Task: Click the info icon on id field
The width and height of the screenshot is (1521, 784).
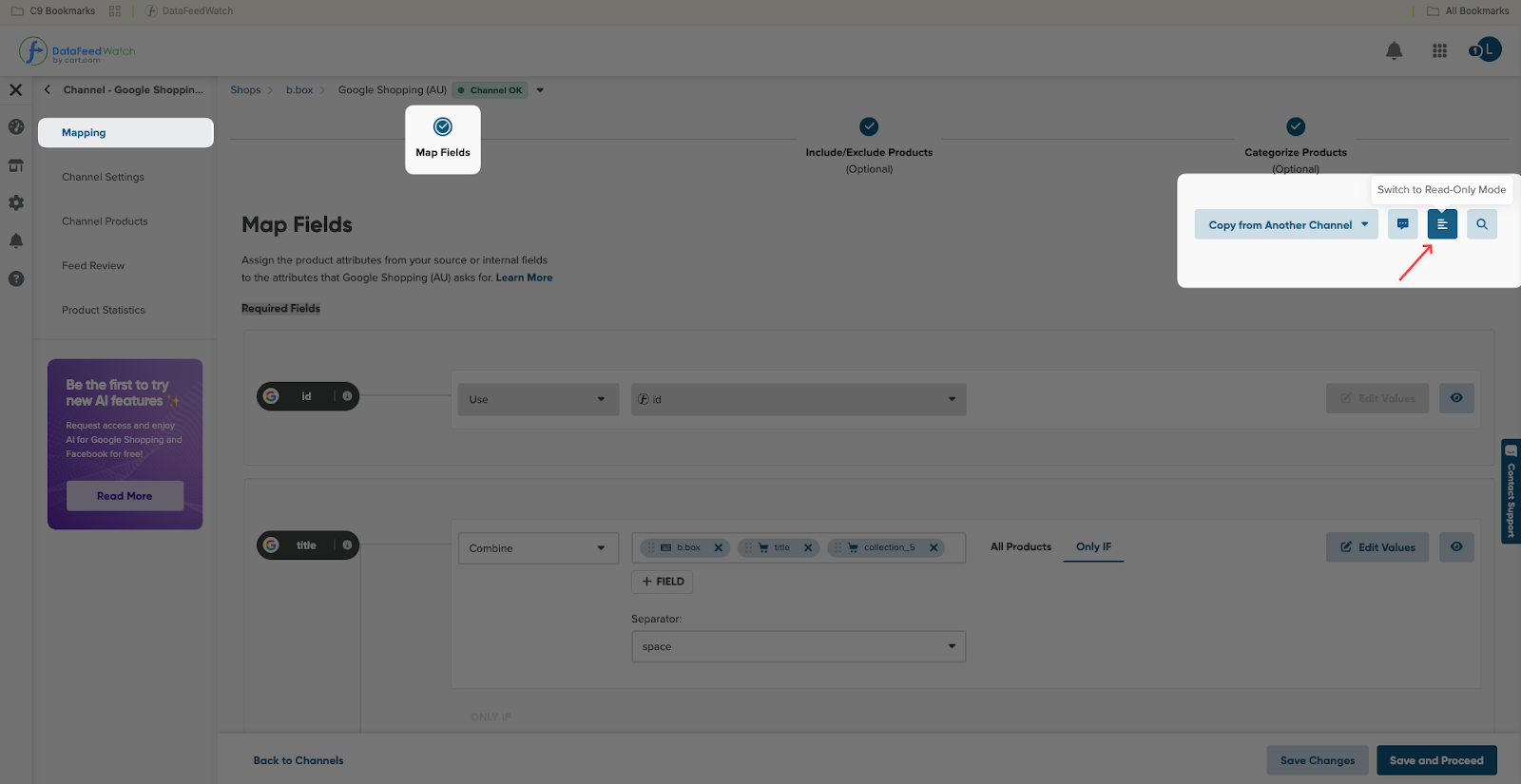Action: coord(347,396)
